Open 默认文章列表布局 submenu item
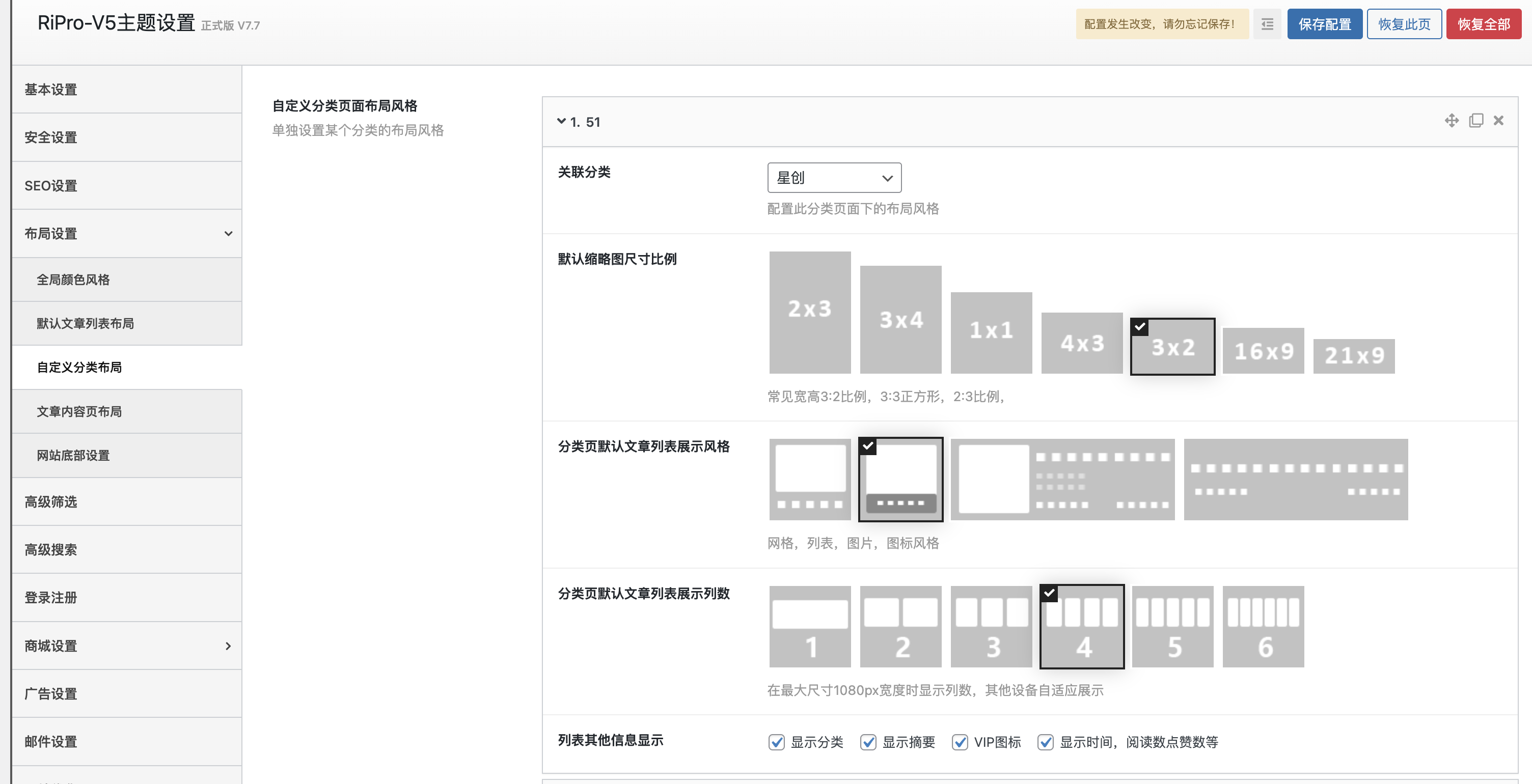This screenshot has height=784, width=1532. tap(127, 323)
